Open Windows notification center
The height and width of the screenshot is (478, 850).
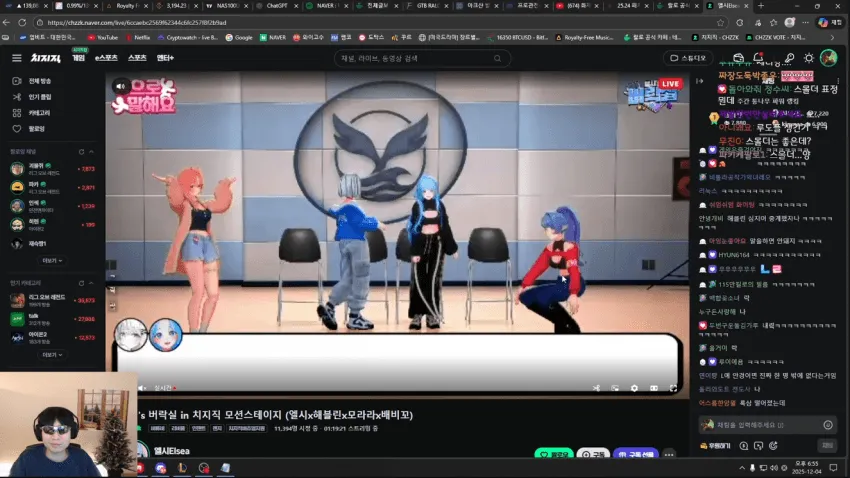pos(833,468)
